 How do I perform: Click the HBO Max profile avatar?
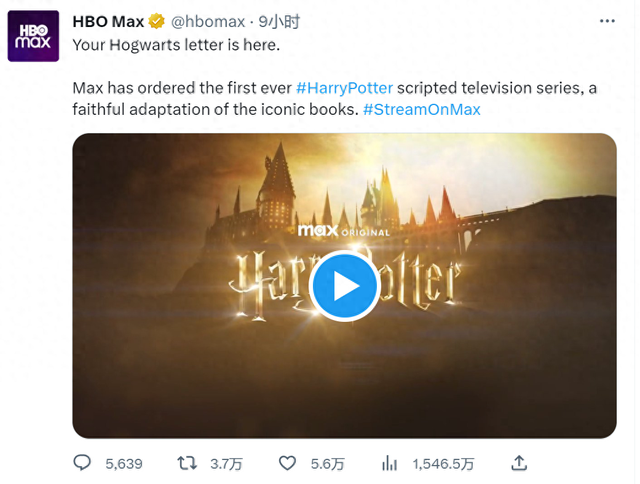point(33,36)
